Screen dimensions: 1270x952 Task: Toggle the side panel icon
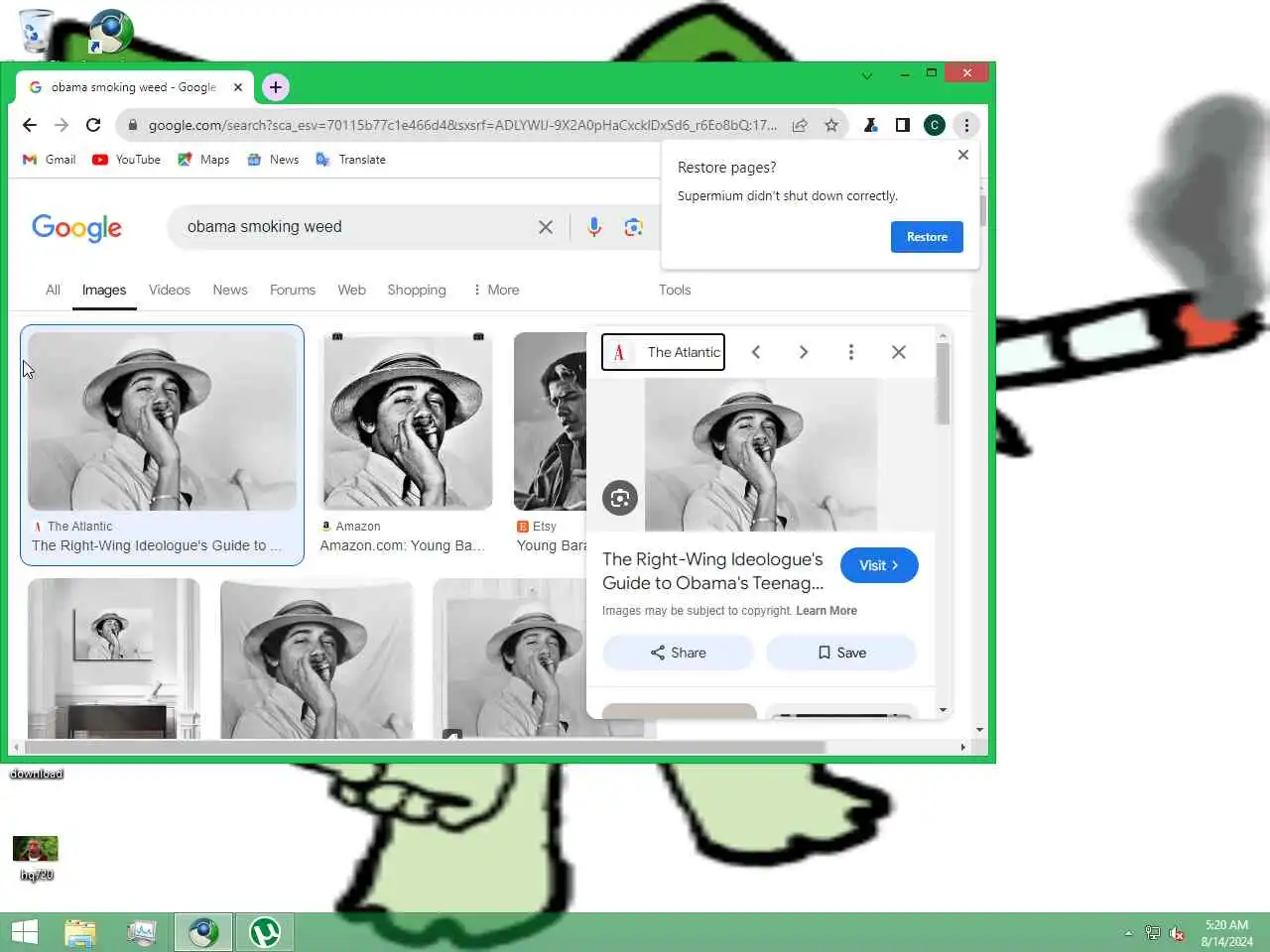[902, 125]
